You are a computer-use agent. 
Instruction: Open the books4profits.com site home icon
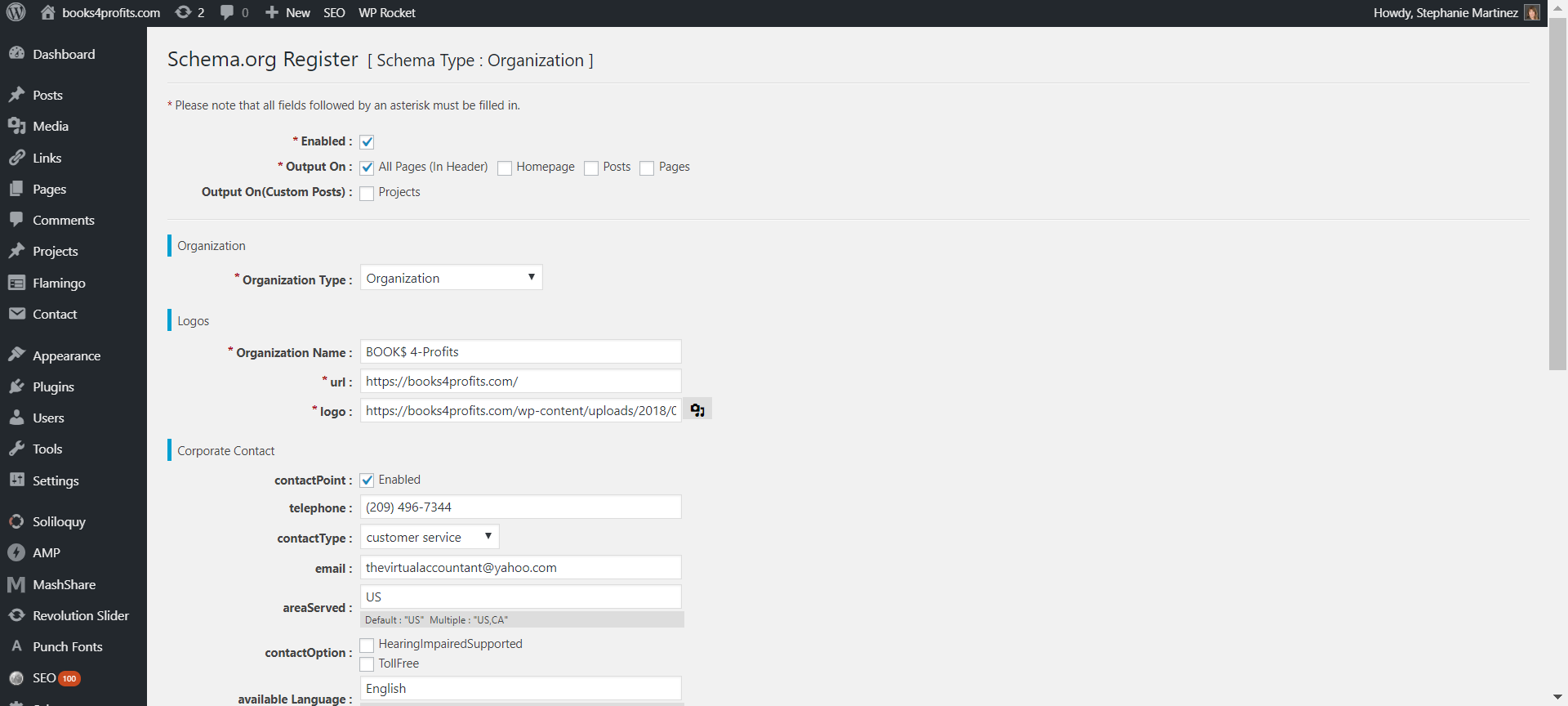click(48, 12)
